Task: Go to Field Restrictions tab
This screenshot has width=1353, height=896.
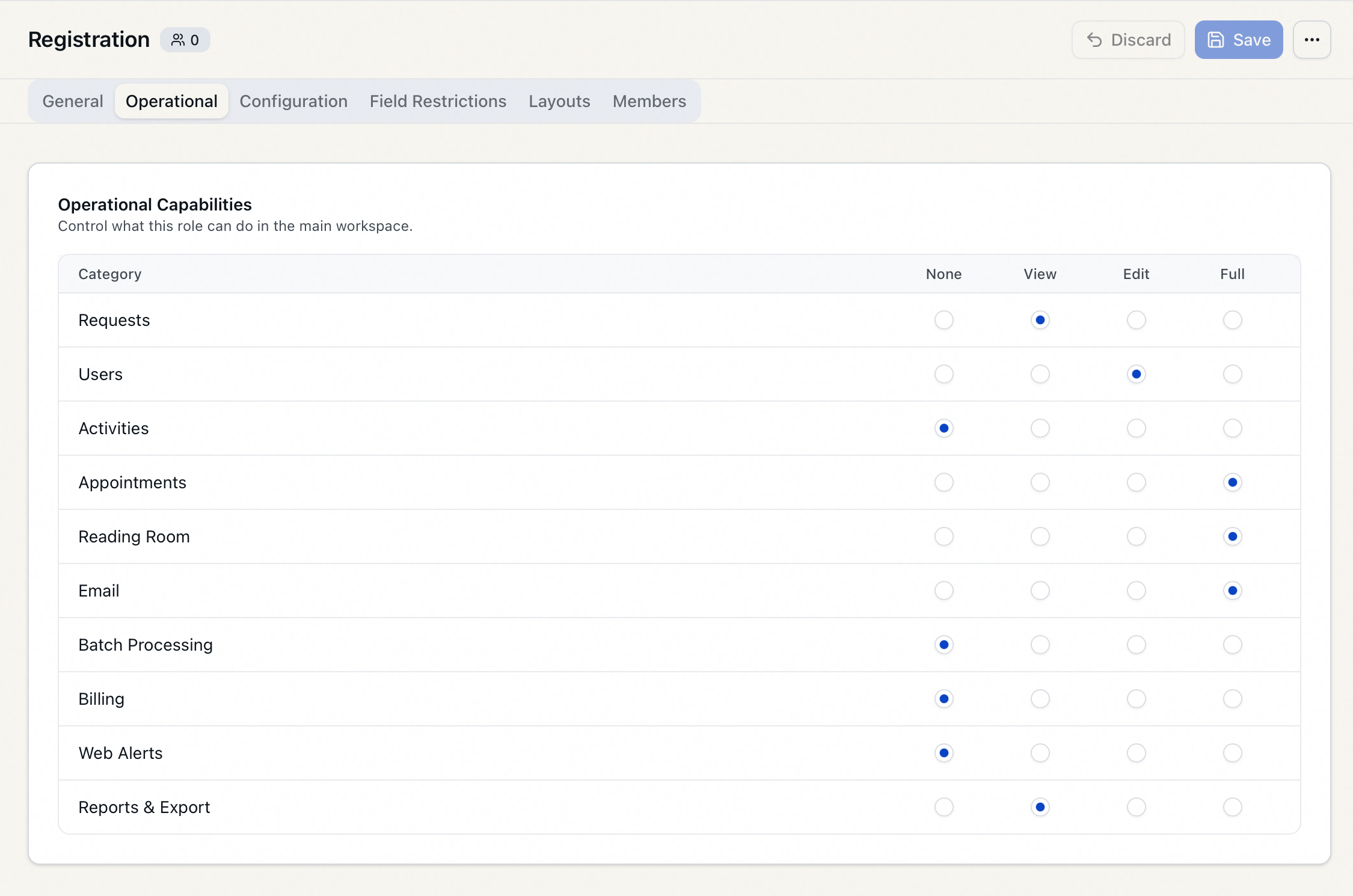Action: coord(438,101)
